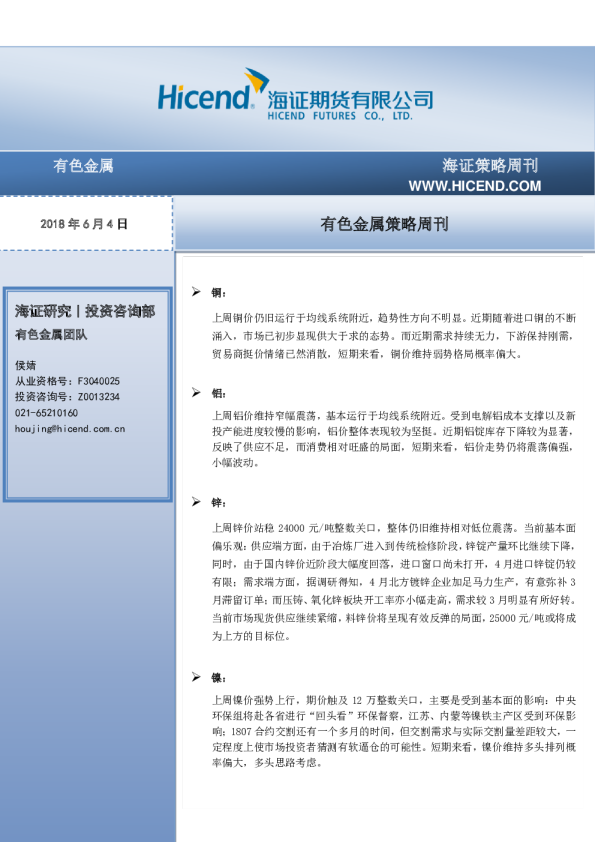
Task: Click the 海证研究 | 投资咨询部 heading
Action: click(x=85, y=311)
